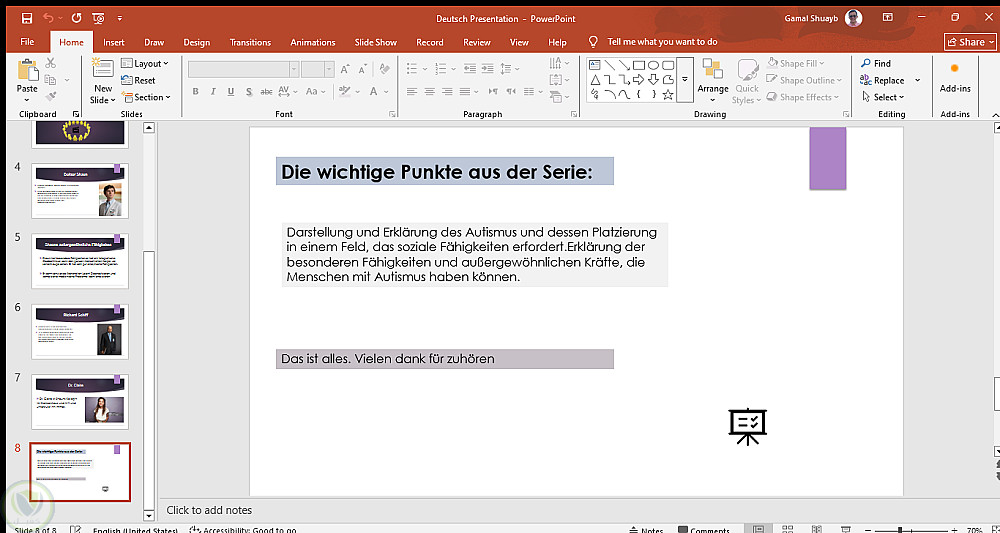Image resolution: width=1000 pixels, height=533 pixels.
Task: Click Decrease List Level icon
Action: (x=470, y=69)
